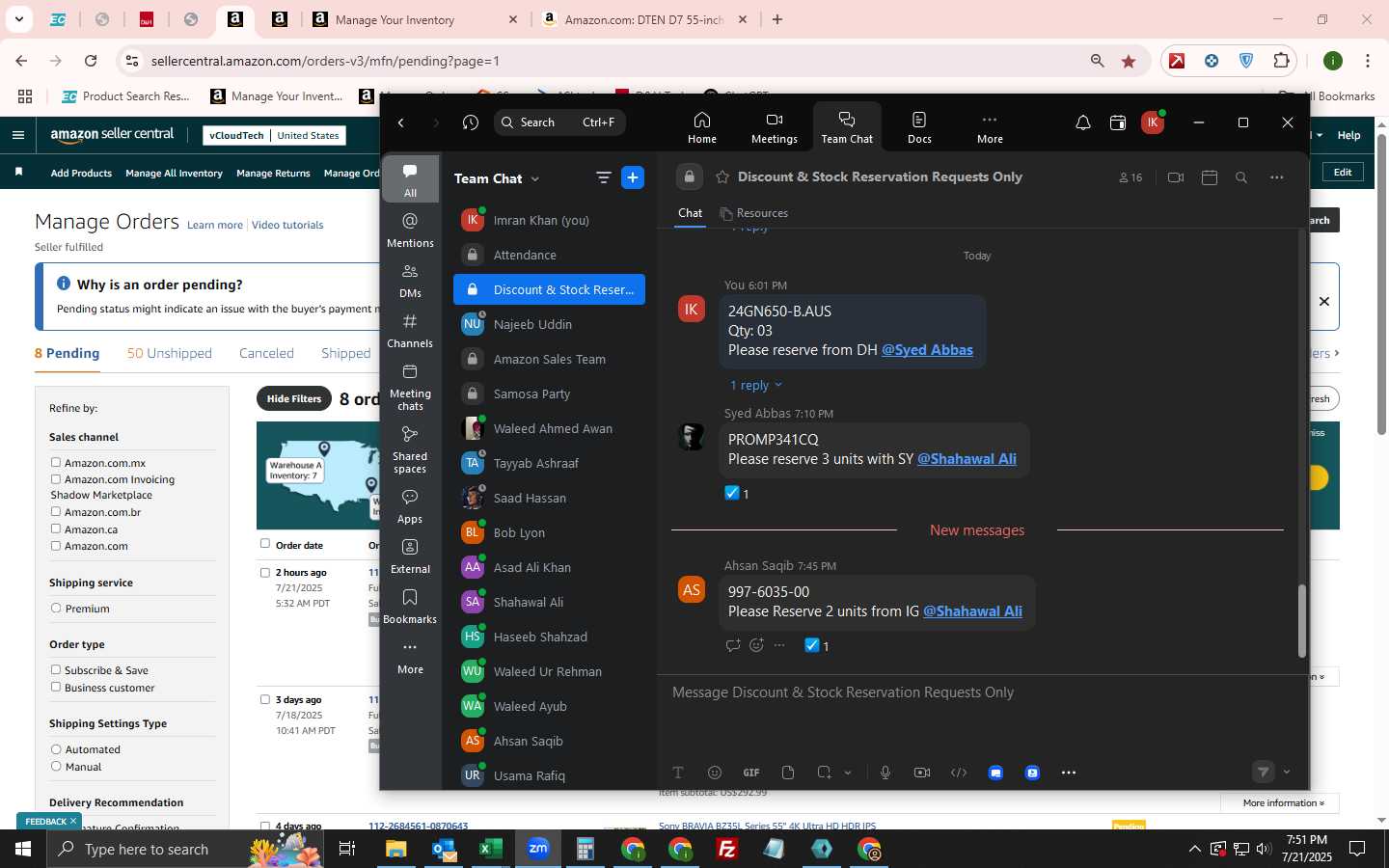This screenshot has width=1389, height=868.
Task: Open Zoom Home tab
Action: coord(701,126)
